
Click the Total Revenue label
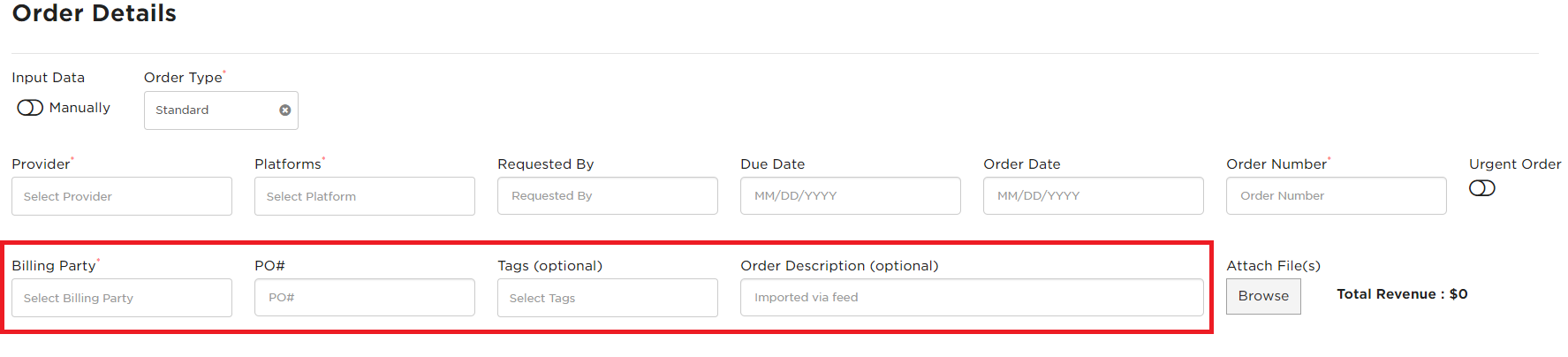[x=1402, y=294]
